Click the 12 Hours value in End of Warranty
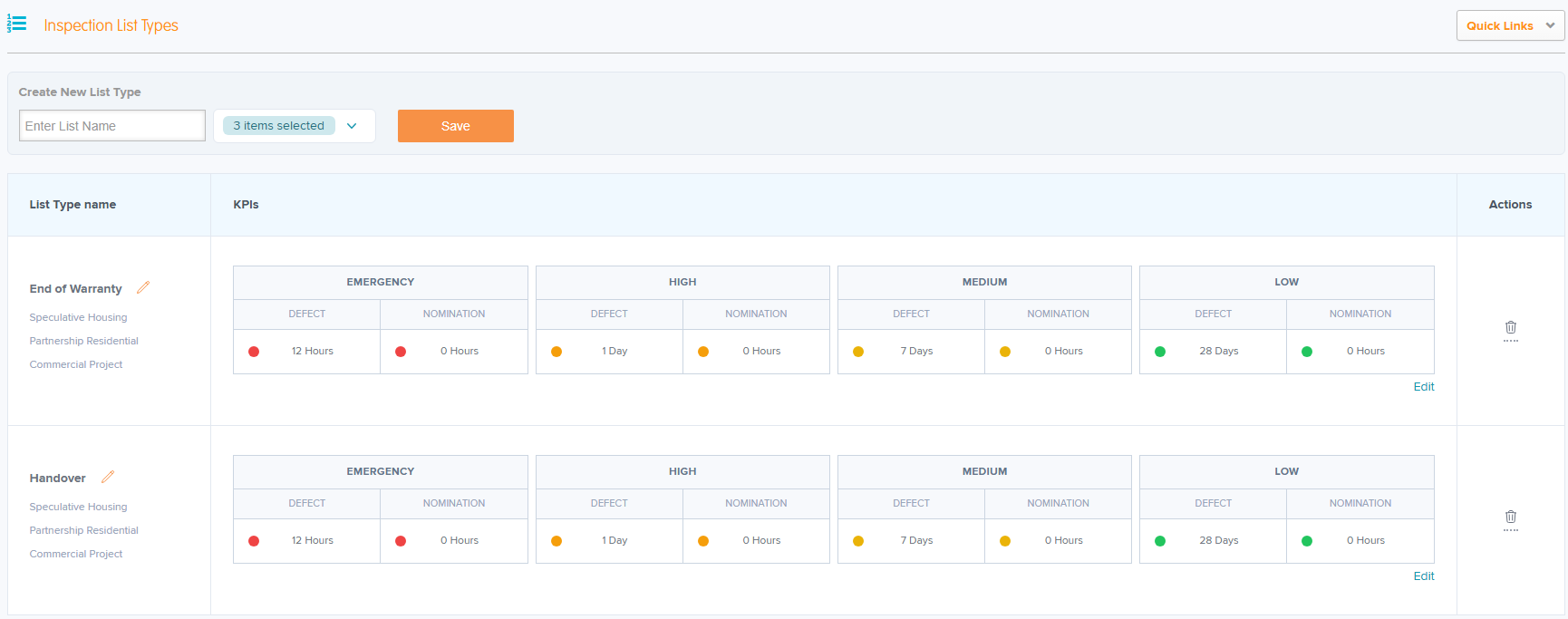Image resolution: width=1568 pixels, height=619 pixels. coord(313,351)
